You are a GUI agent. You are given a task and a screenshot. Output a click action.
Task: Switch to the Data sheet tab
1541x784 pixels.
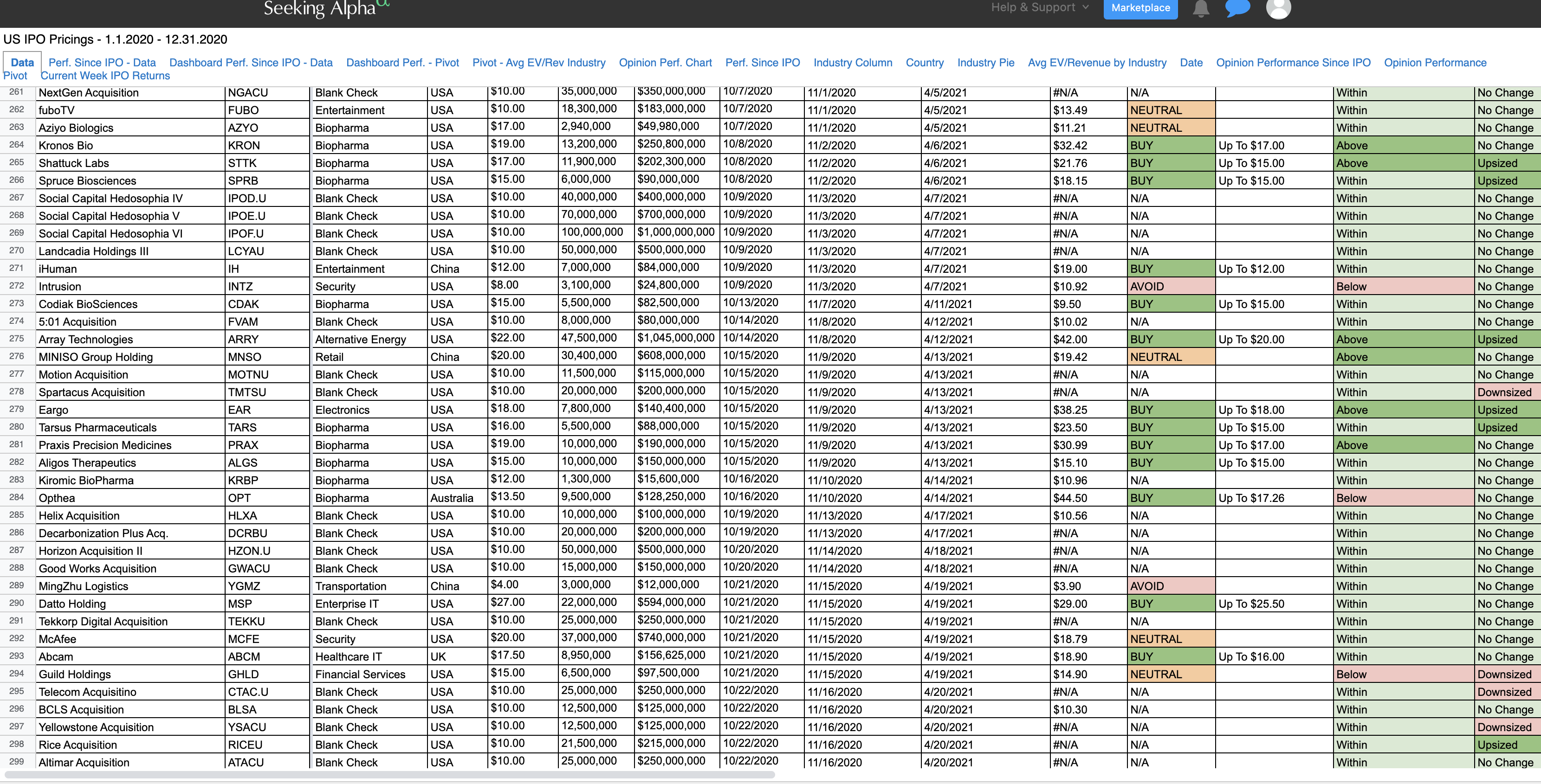point(22,63)
